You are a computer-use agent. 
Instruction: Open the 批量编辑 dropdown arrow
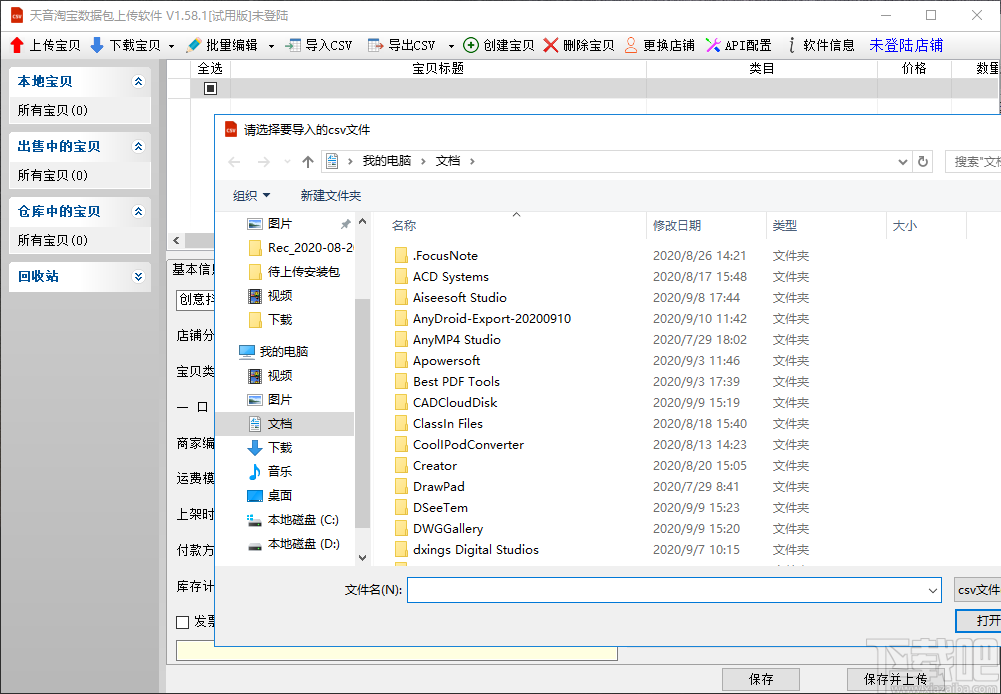click(271, 46)
